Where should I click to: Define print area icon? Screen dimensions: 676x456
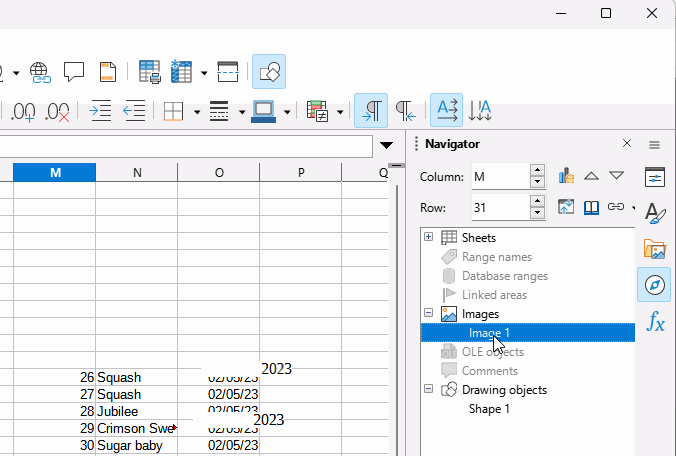150,72
